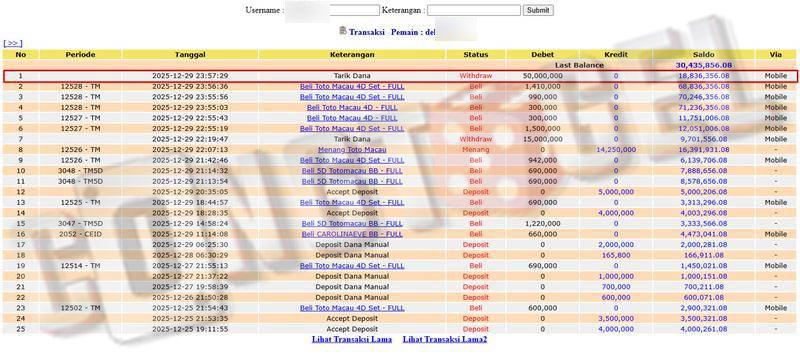The image size is (800, 362).
Task: Click the Saldo column header
Action: (x=704, y=55)
